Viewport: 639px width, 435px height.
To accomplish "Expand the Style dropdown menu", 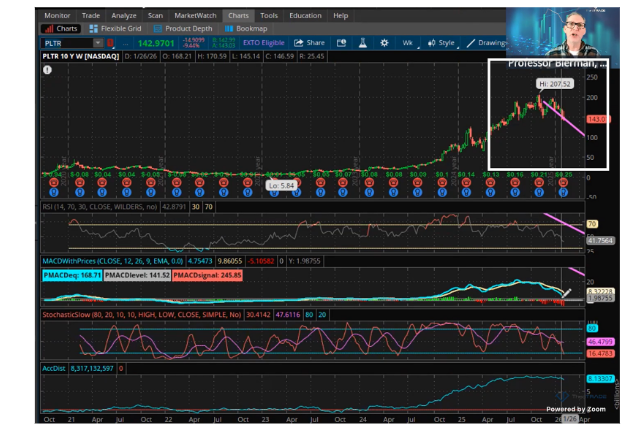I will 442,43.
